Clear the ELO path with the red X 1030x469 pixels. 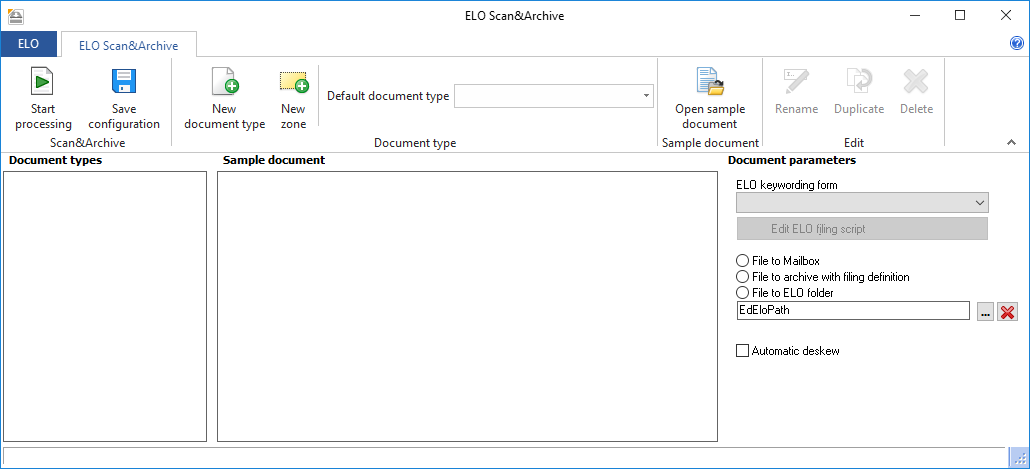[x=1007, y=311]
